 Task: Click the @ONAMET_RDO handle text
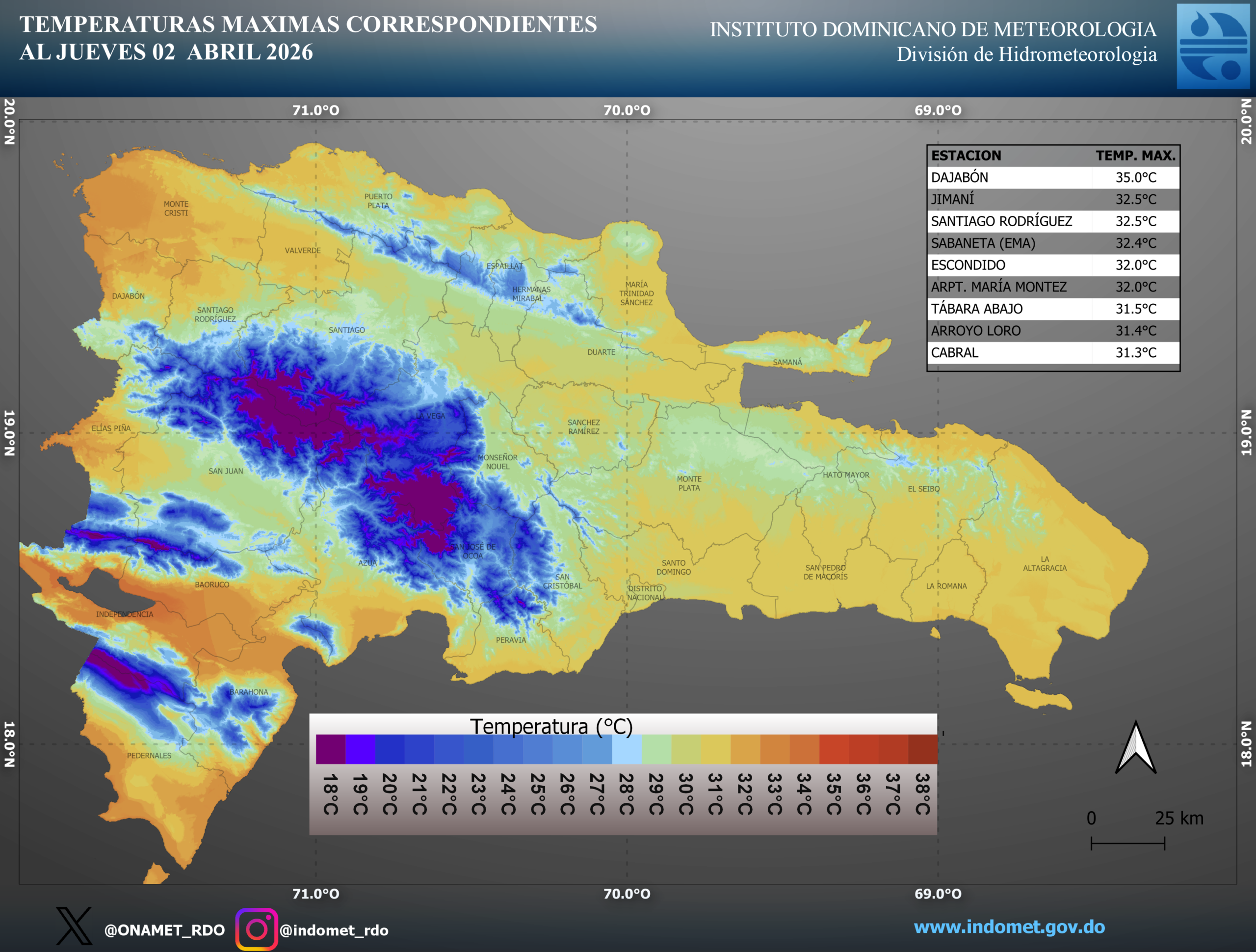(x=165, y=930)
